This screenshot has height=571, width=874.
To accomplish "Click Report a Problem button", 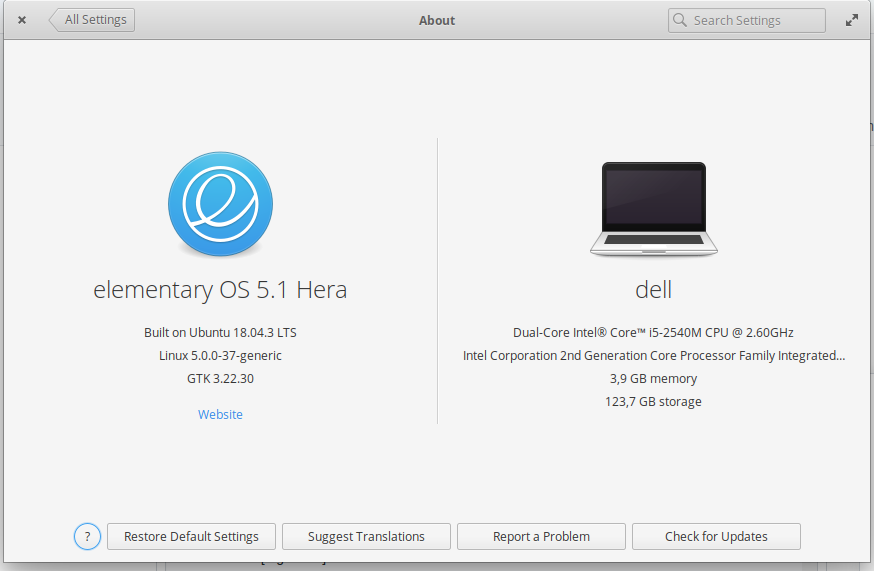I will 541,536.
